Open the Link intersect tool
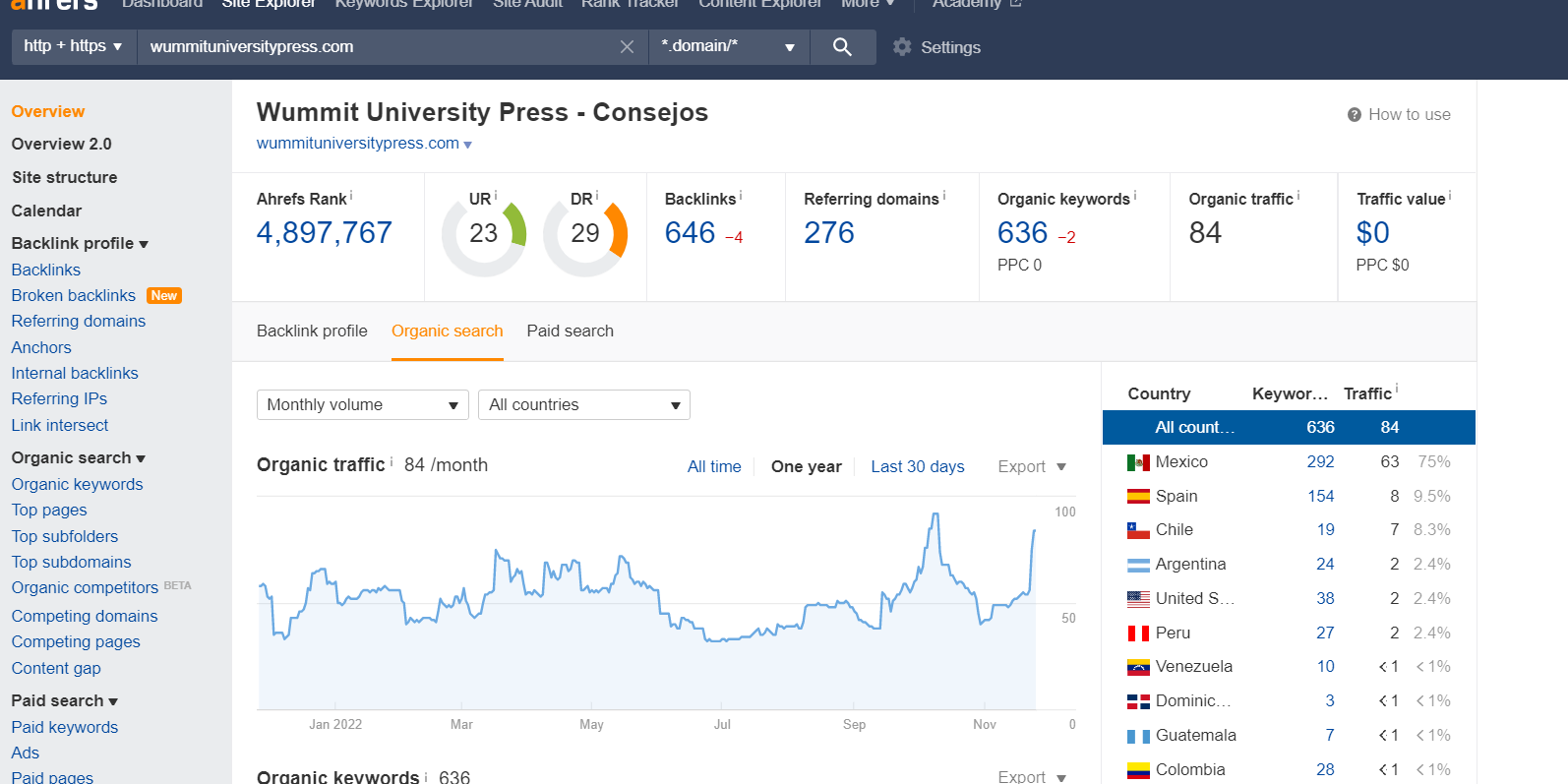Screen dimensions: 1568x784 60,425
